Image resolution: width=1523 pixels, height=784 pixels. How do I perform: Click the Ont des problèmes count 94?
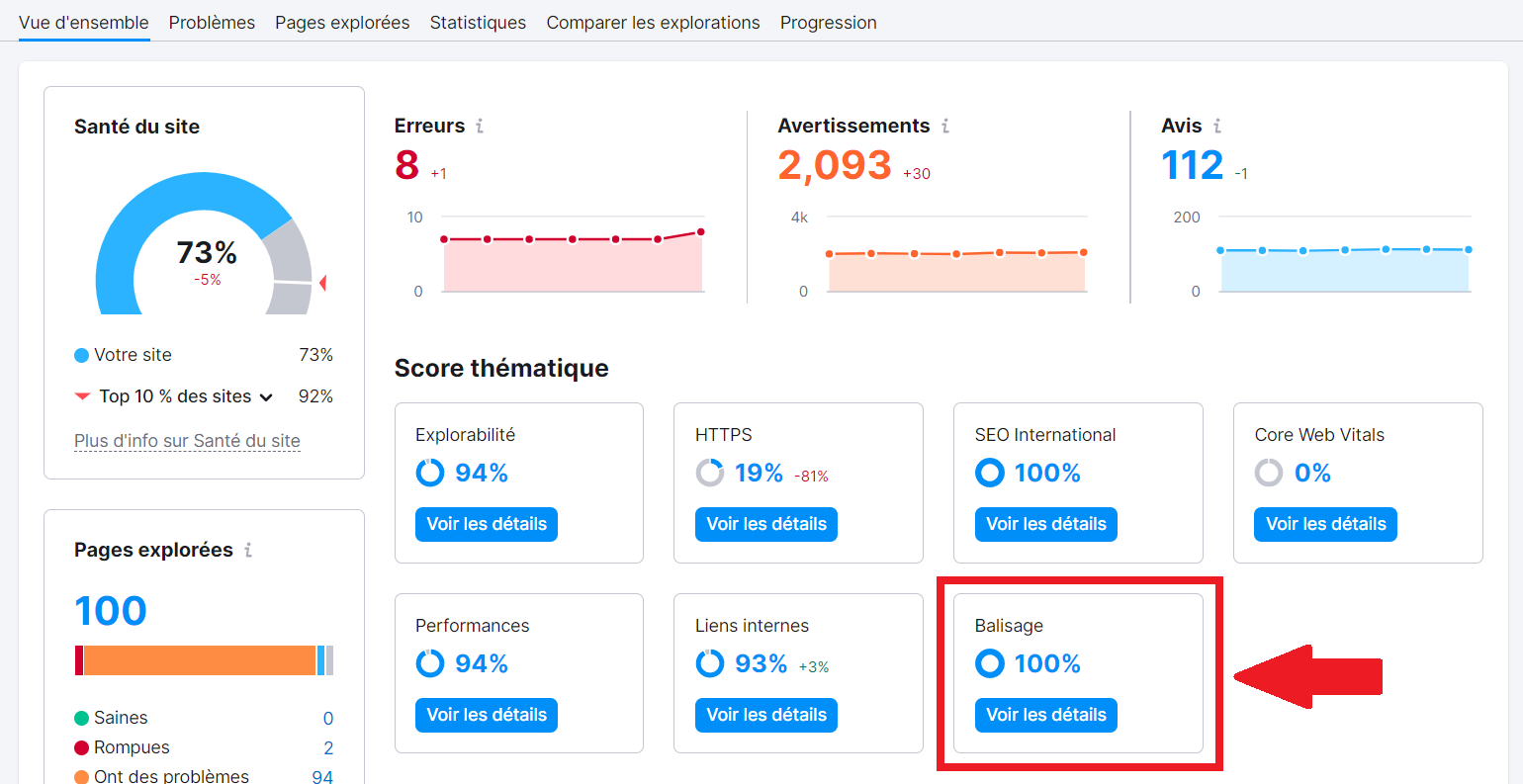pyautogui.click(x=322, y=777)
